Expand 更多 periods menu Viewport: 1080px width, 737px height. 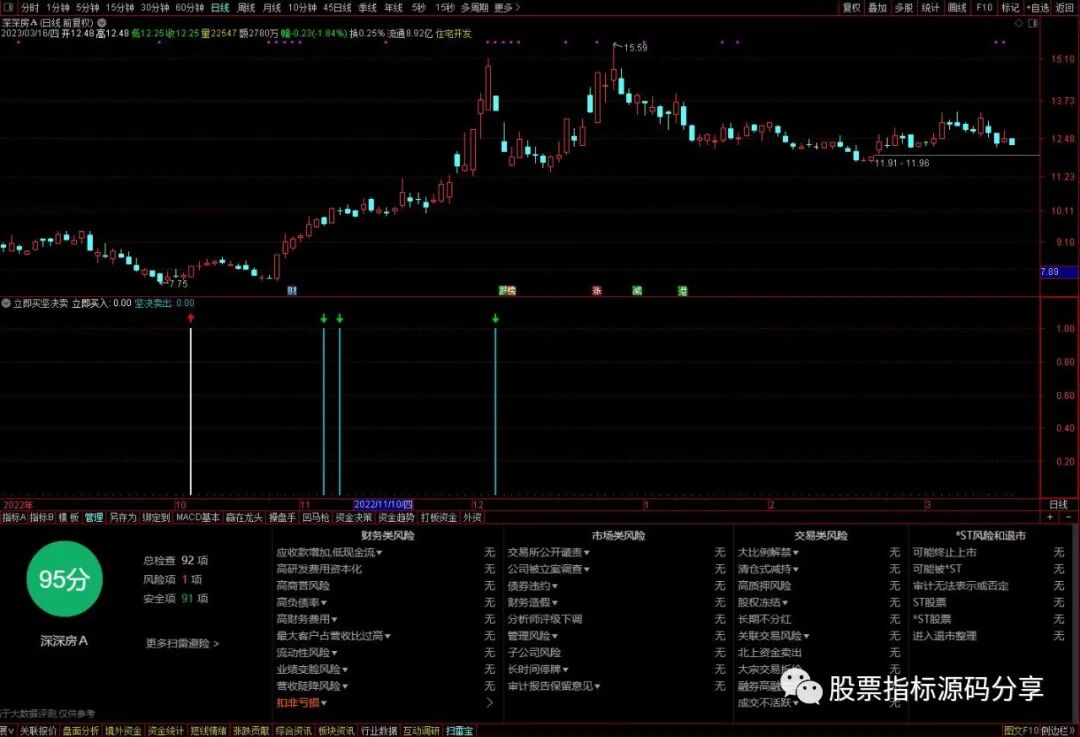click(x=507, y=8)
